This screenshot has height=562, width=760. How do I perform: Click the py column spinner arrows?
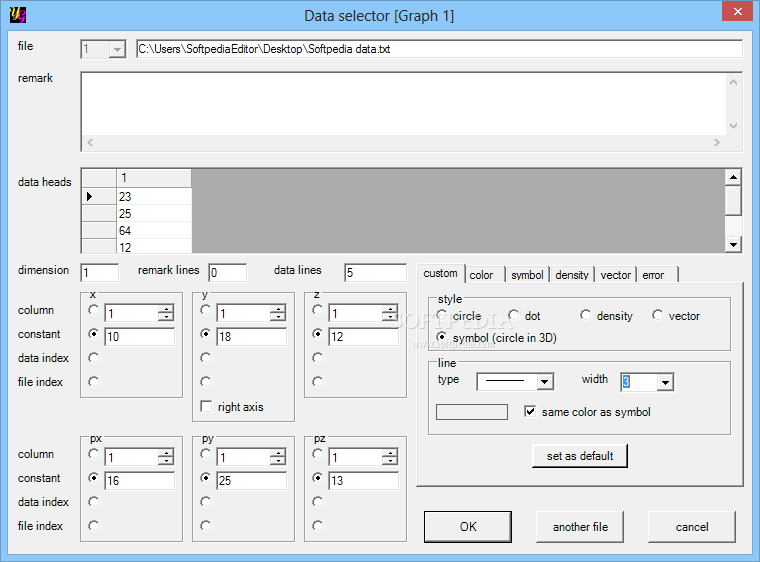tap(278, 457)
